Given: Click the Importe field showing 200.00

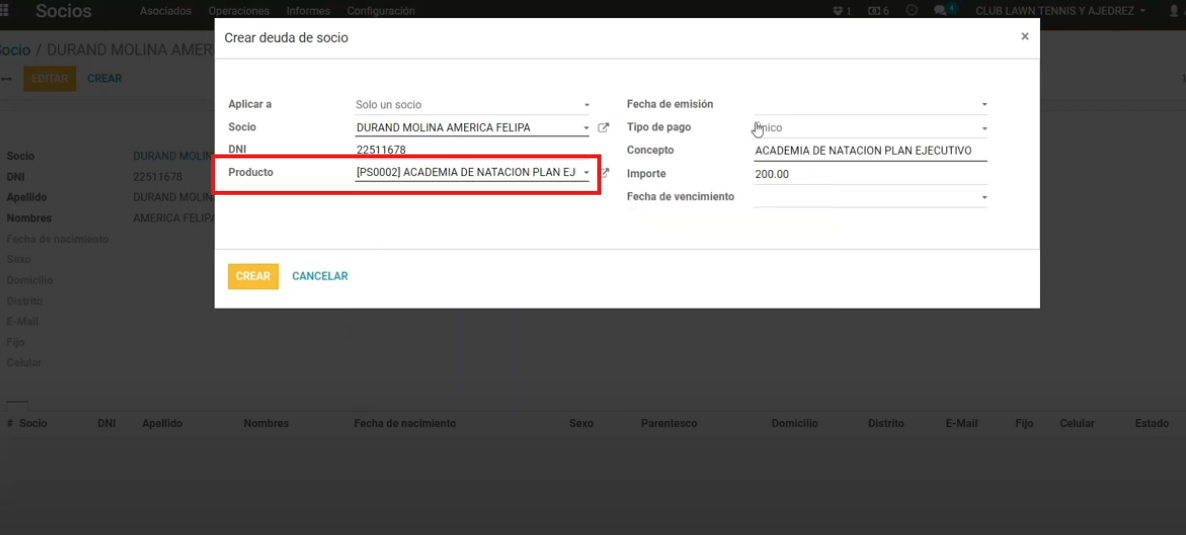Looking at the screenshot, I should point(871,174).
